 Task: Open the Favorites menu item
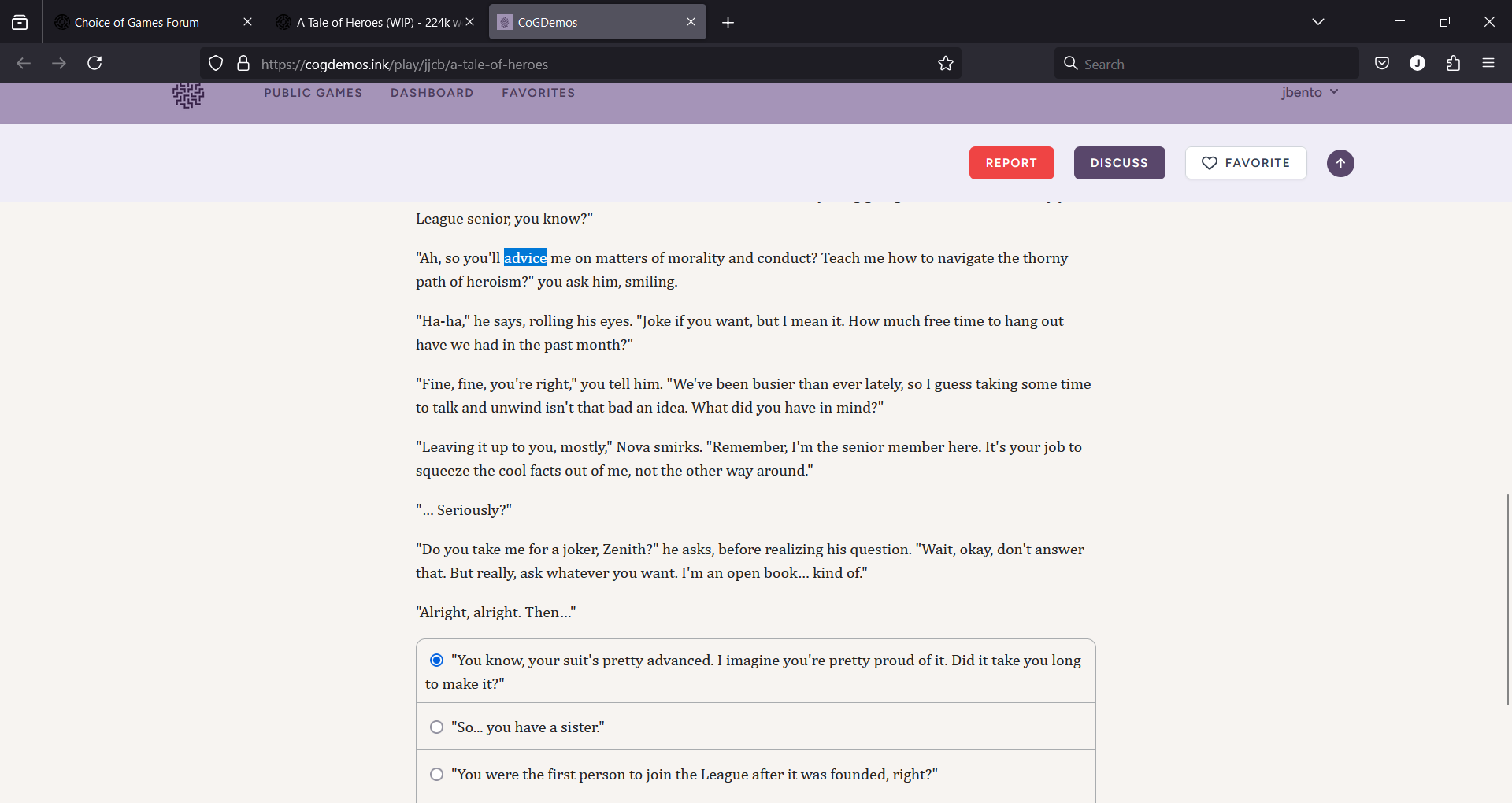(x=538, y=93)
